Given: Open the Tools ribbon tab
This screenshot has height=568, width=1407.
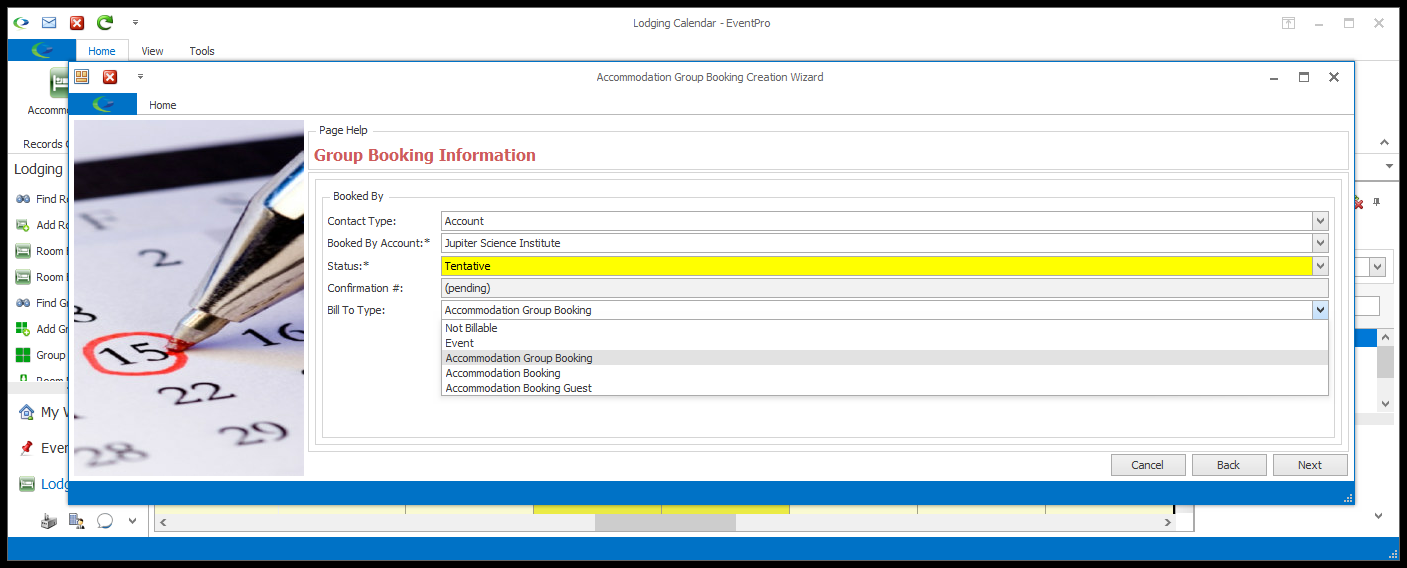Looking at the screenshot, I should [x=202, y=51].
